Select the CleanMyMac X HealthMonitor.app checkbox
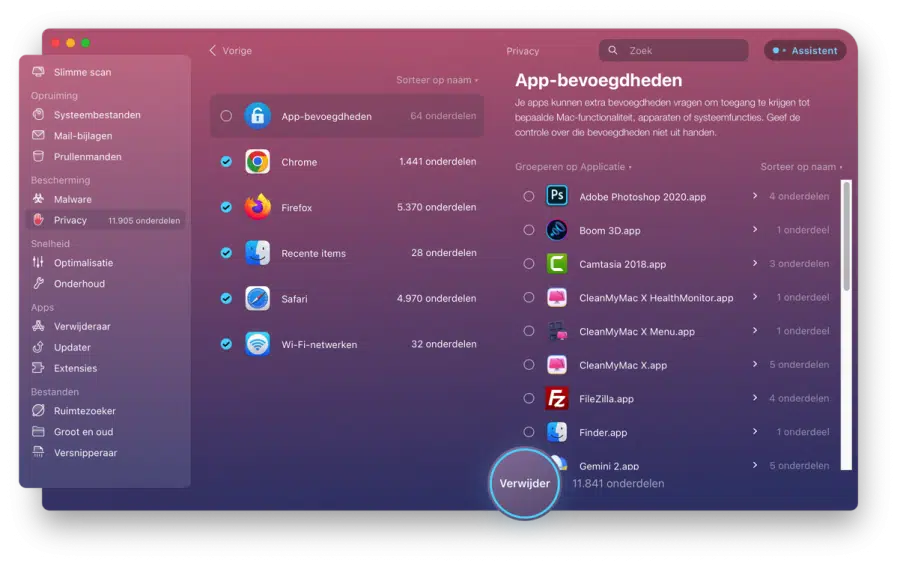Screen dimensions: 900x566 pos(529,297)
